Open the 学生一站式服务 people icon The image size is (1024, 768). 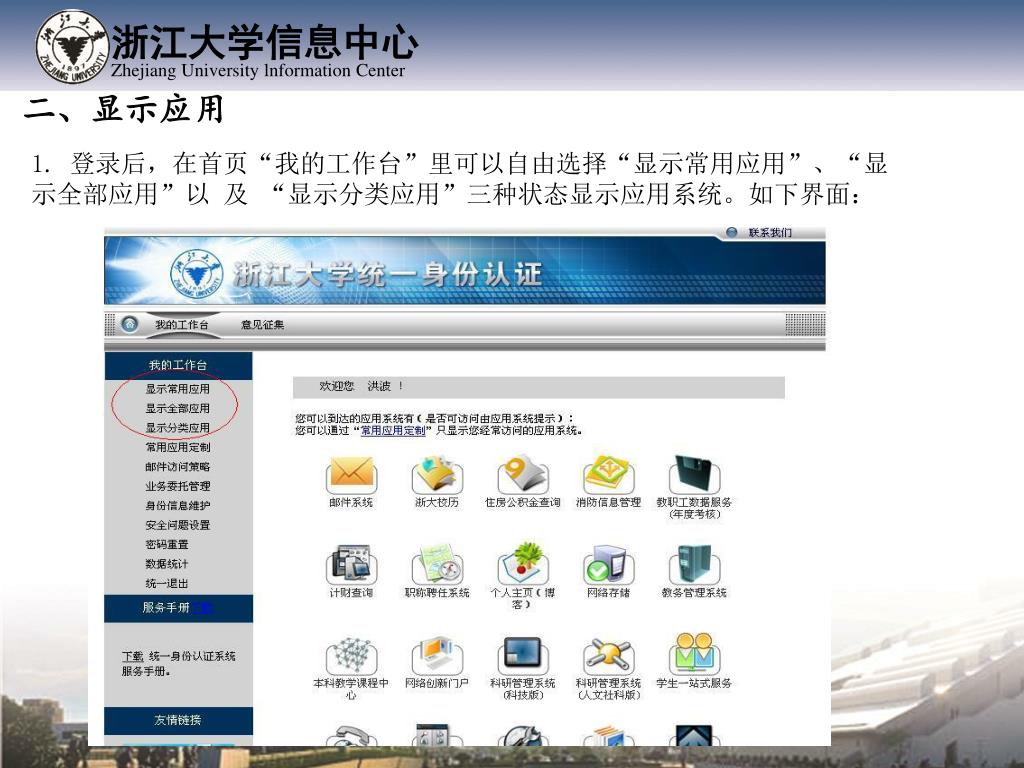pos(694,654)
